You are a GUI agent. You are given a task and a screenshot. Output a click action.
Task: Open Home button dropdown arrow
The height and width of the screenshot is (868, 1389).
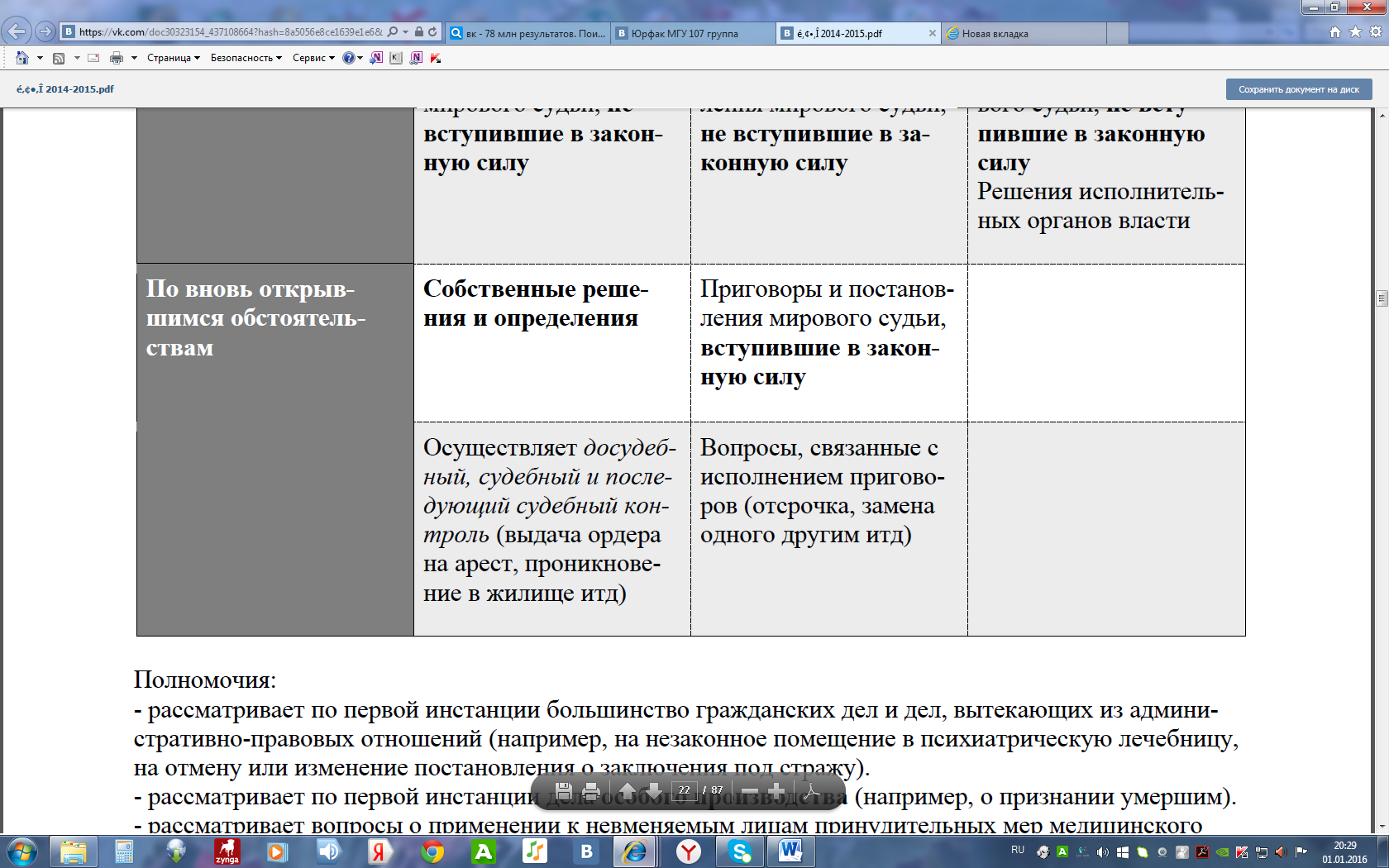tap(40, 58)
